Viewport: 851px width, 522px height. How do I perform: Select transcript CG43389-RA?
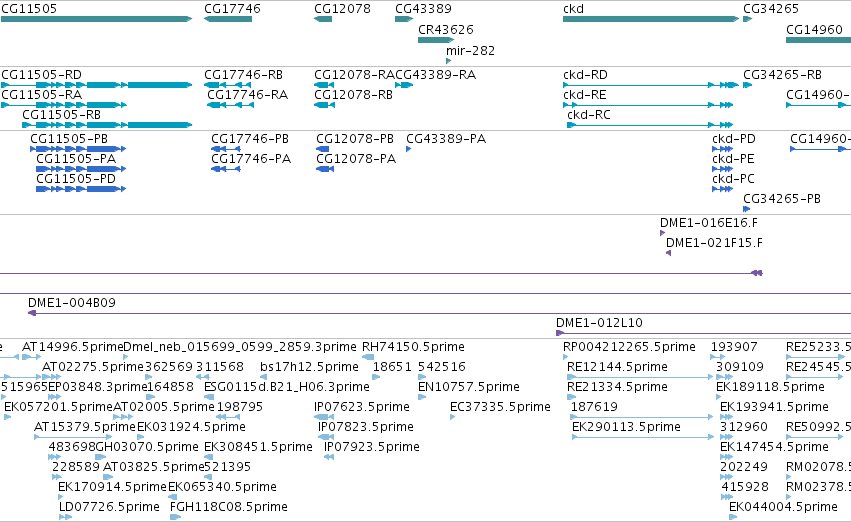click(x=404, y=85)
